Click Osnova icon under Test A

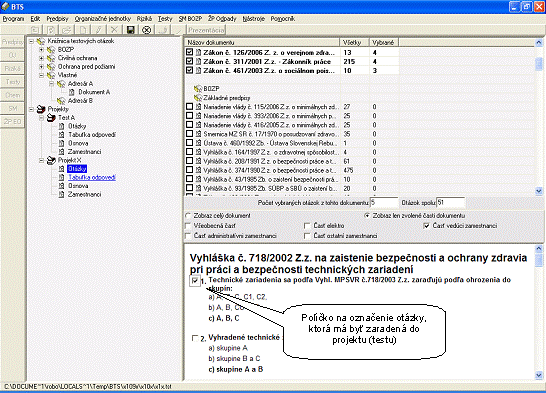pyautogui.click(x=61, y=143)
